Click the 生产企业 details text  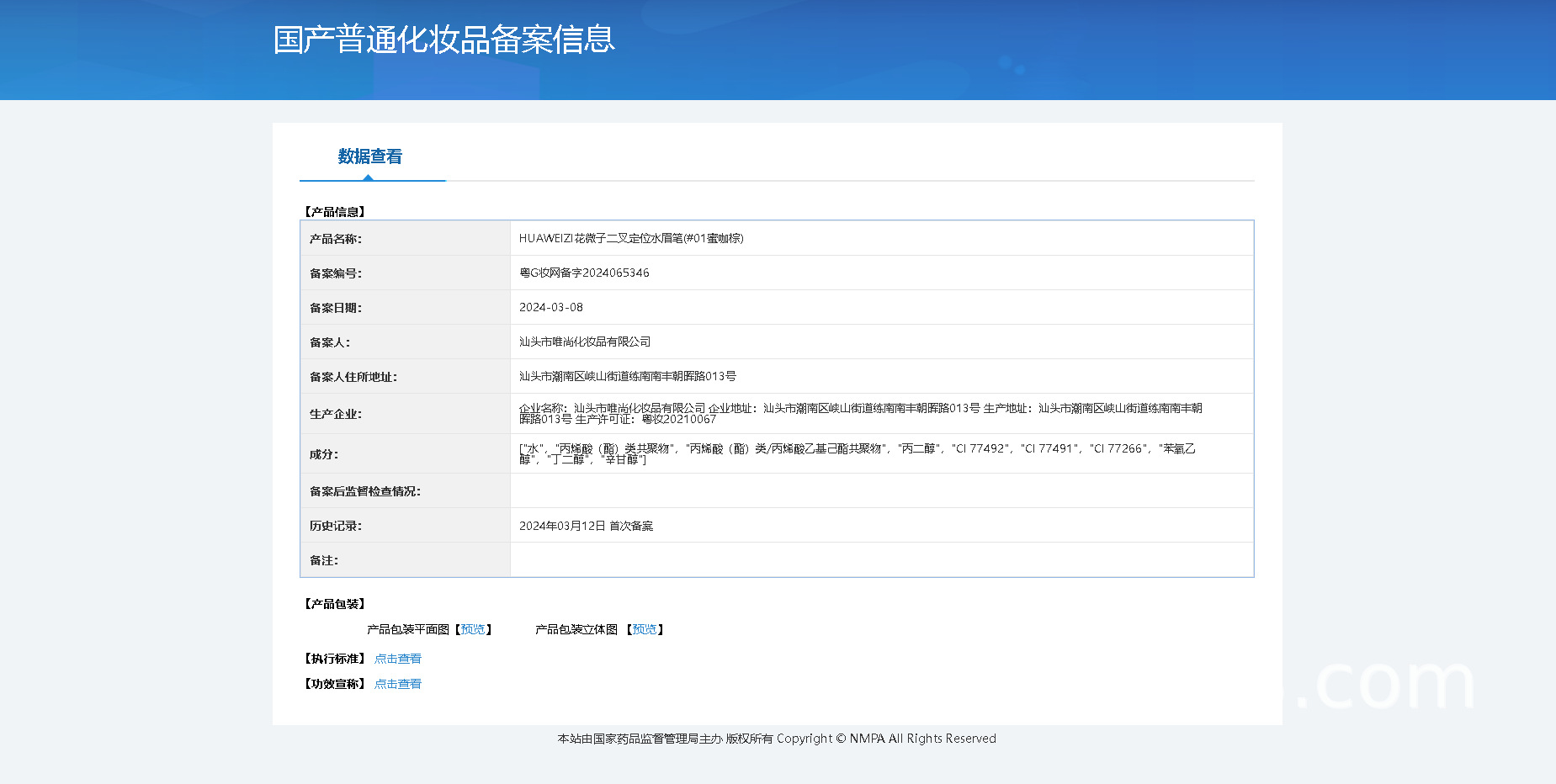(x=861, y=413)
